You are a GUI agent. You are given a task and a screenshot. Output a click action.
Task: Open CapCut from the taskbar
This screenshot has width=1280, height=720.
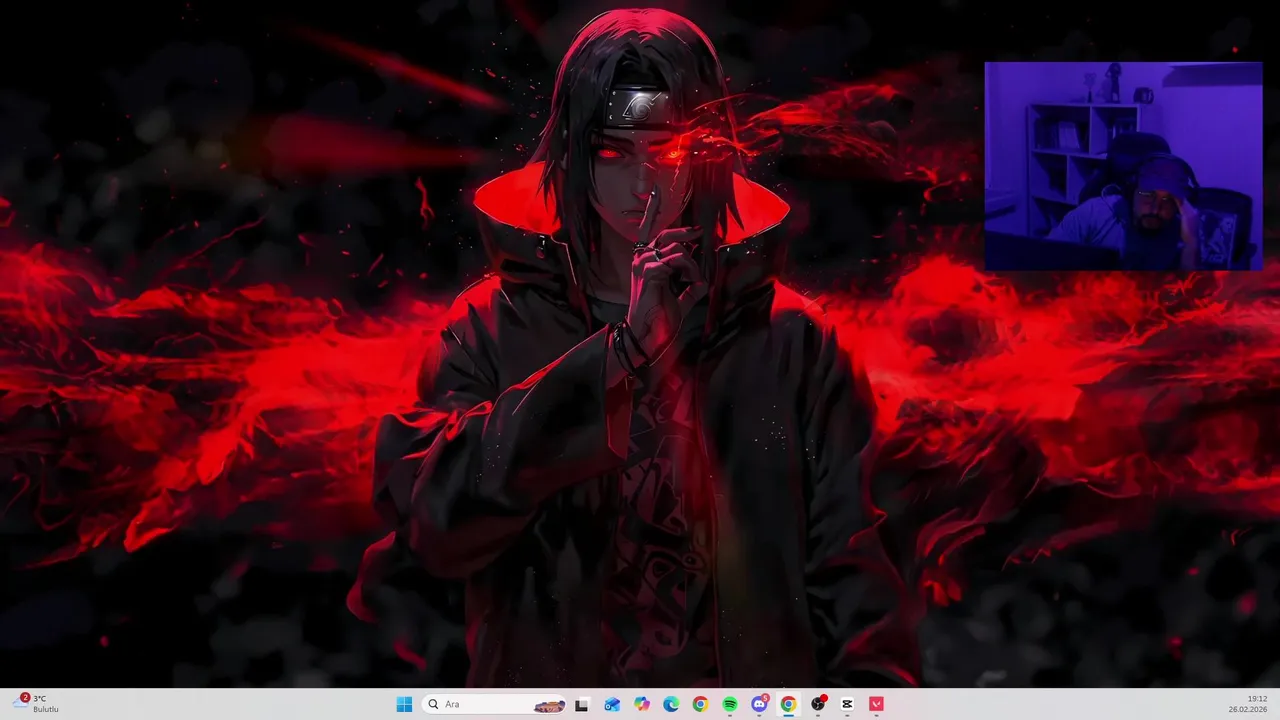(847, 704)
